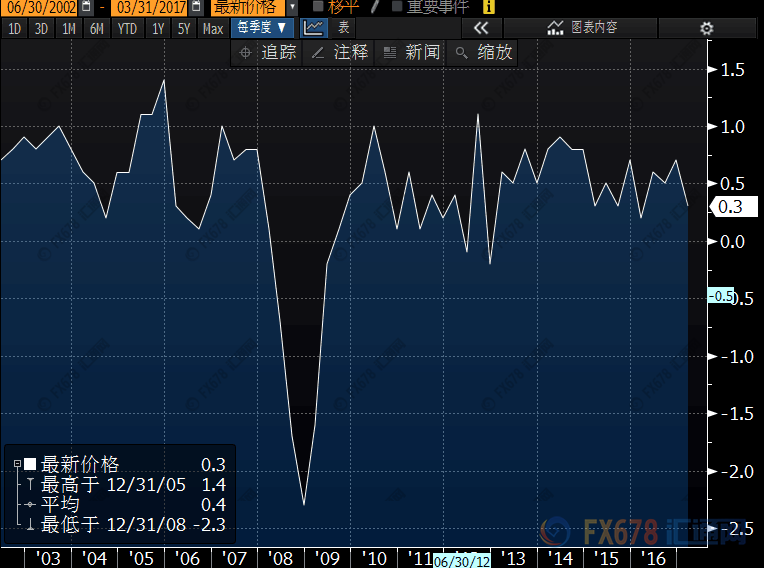Open the 新闻 news tool
The height and width of the screenshot is (568, 764).
tap(411, 52)
